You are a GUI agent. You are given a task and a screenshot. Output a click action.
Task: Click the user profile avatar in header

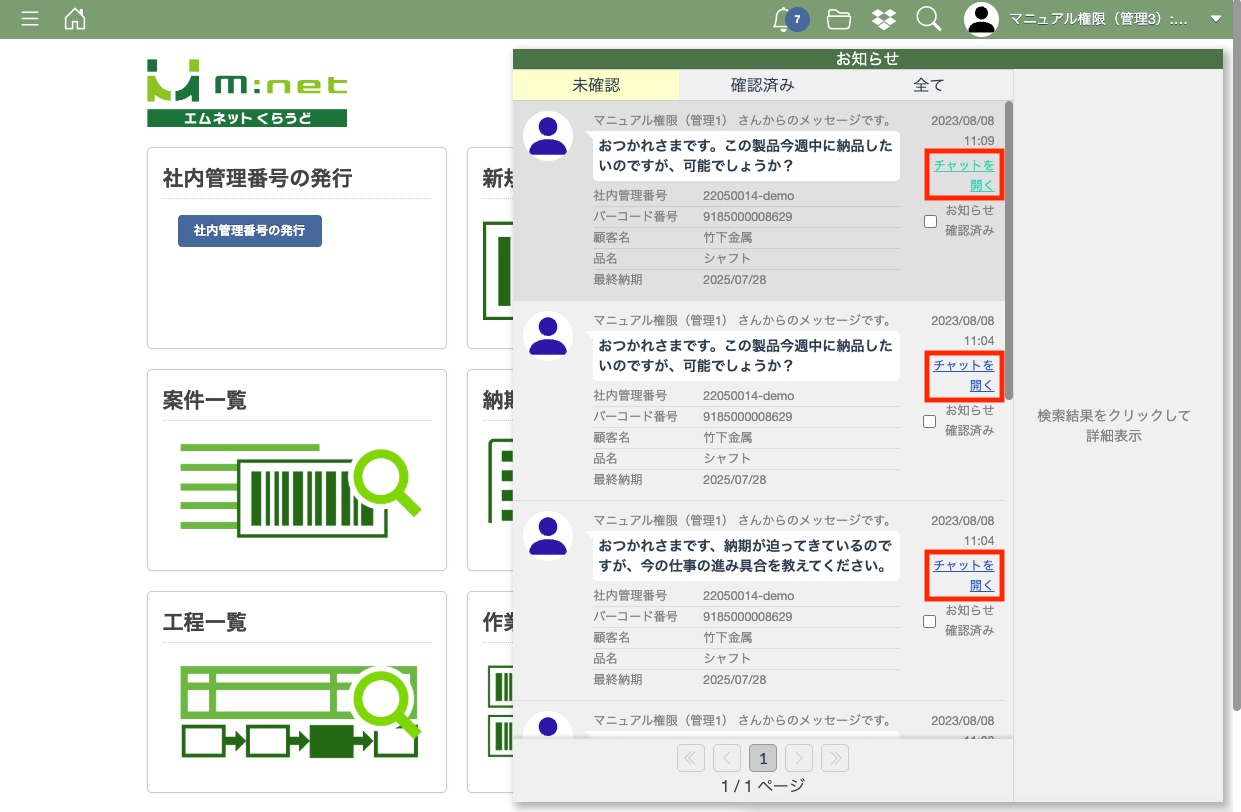(x=981, y=19)
